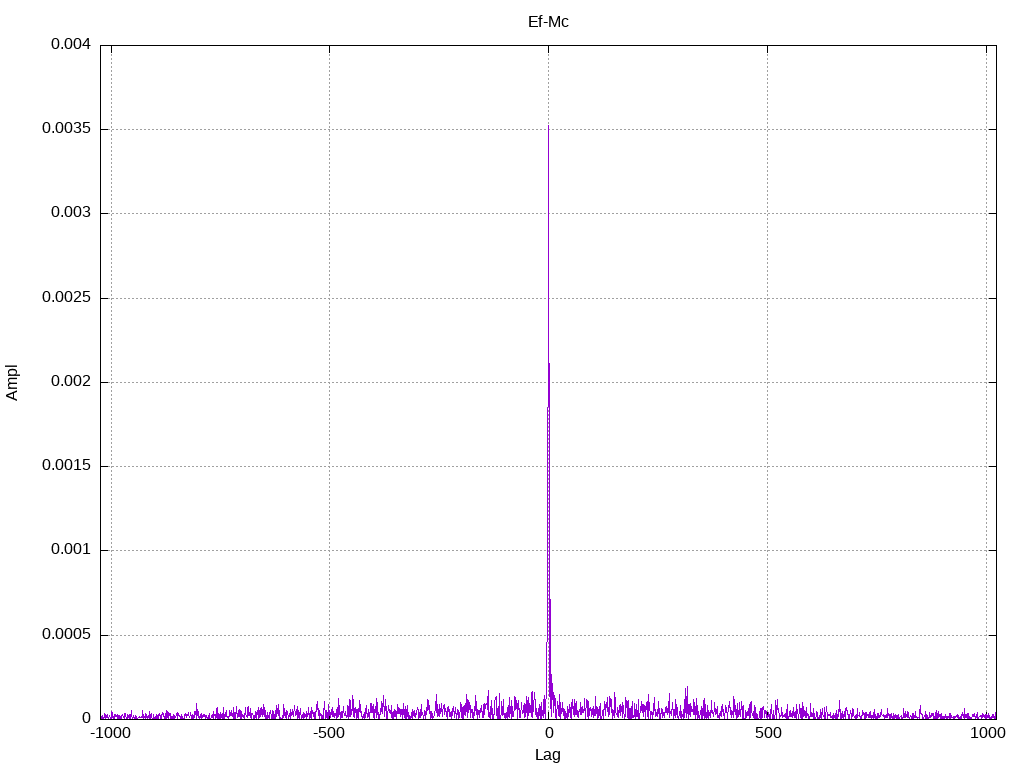Click the x-axis value -1000
The image size is (1024, 768).
tap(110, 733)
